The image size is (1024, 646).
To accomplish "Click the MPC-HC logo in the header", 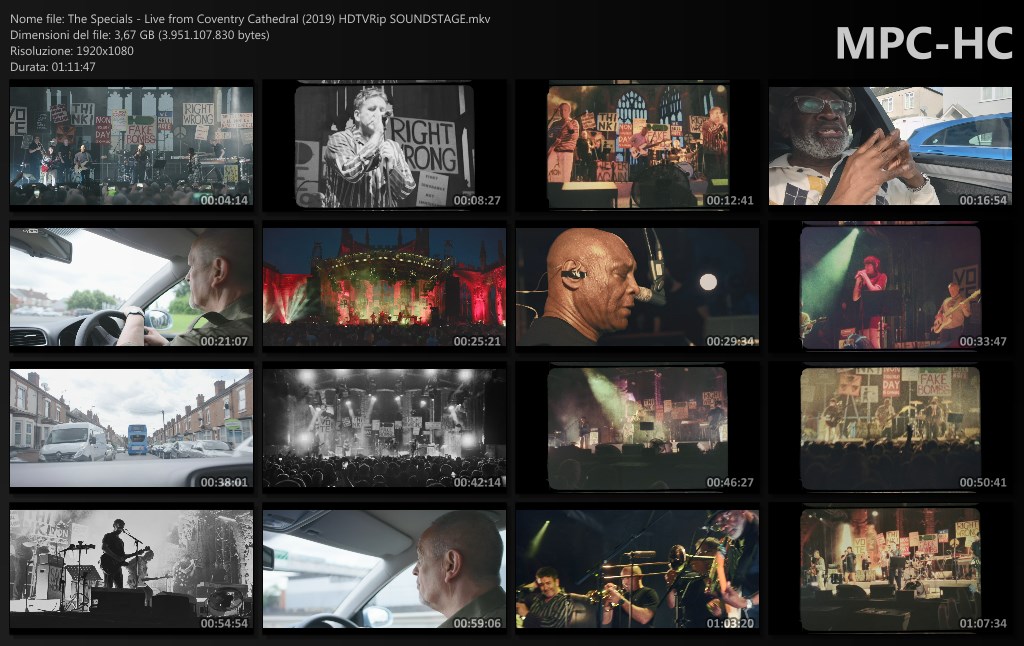I will [x=923, y=43].
